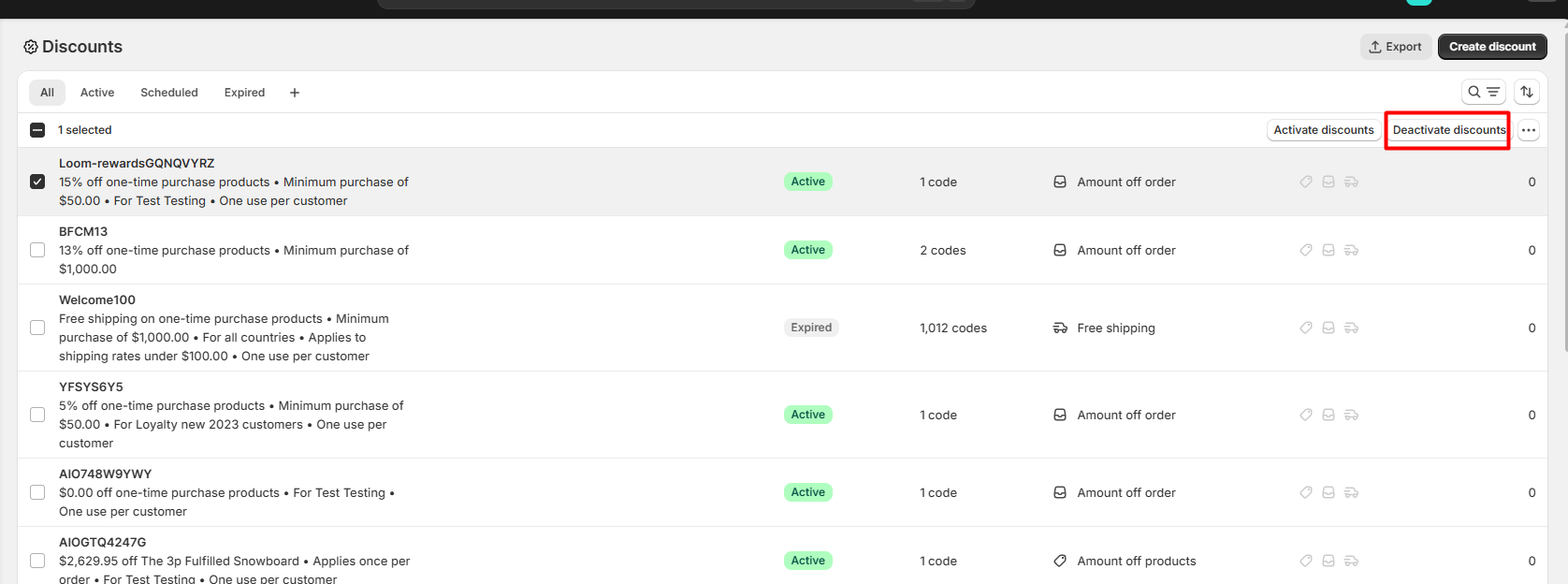This screenshot has width=1568, height=584.
Task: Click the Discounts page header icon
Action: (x=31, y=47)
